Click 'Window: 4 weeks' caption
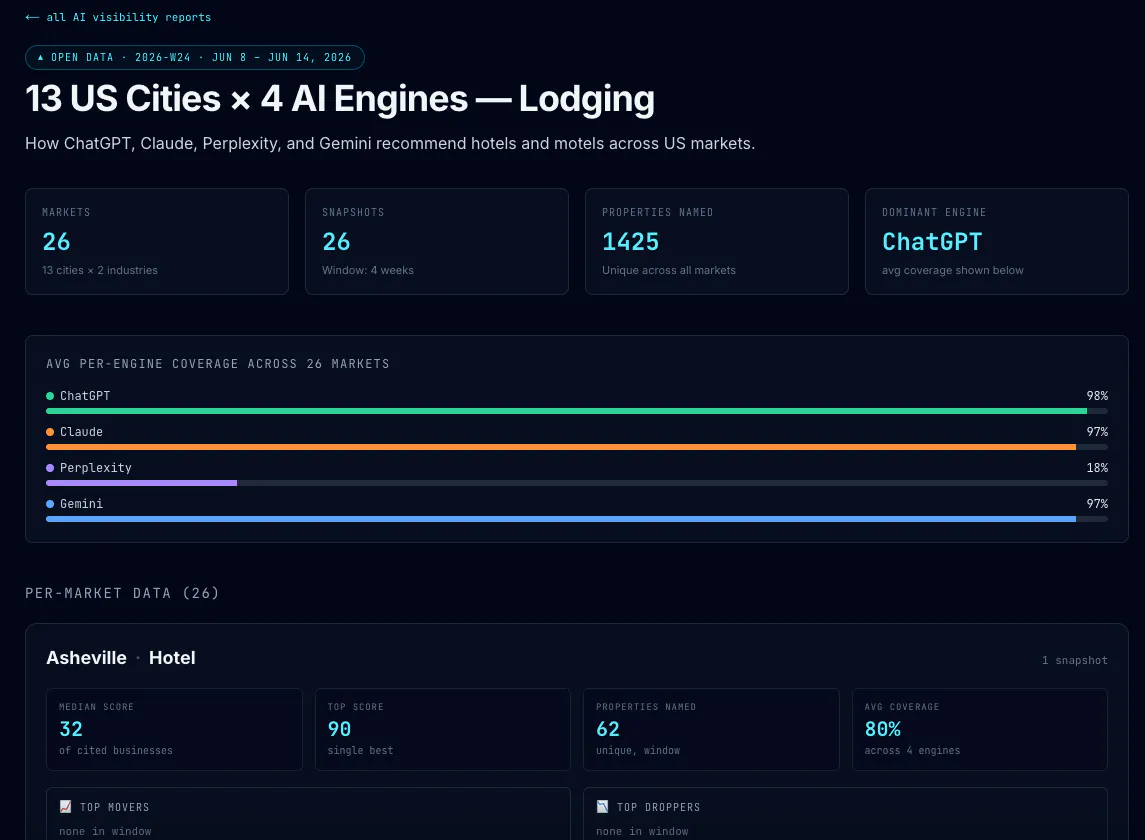 368,270
